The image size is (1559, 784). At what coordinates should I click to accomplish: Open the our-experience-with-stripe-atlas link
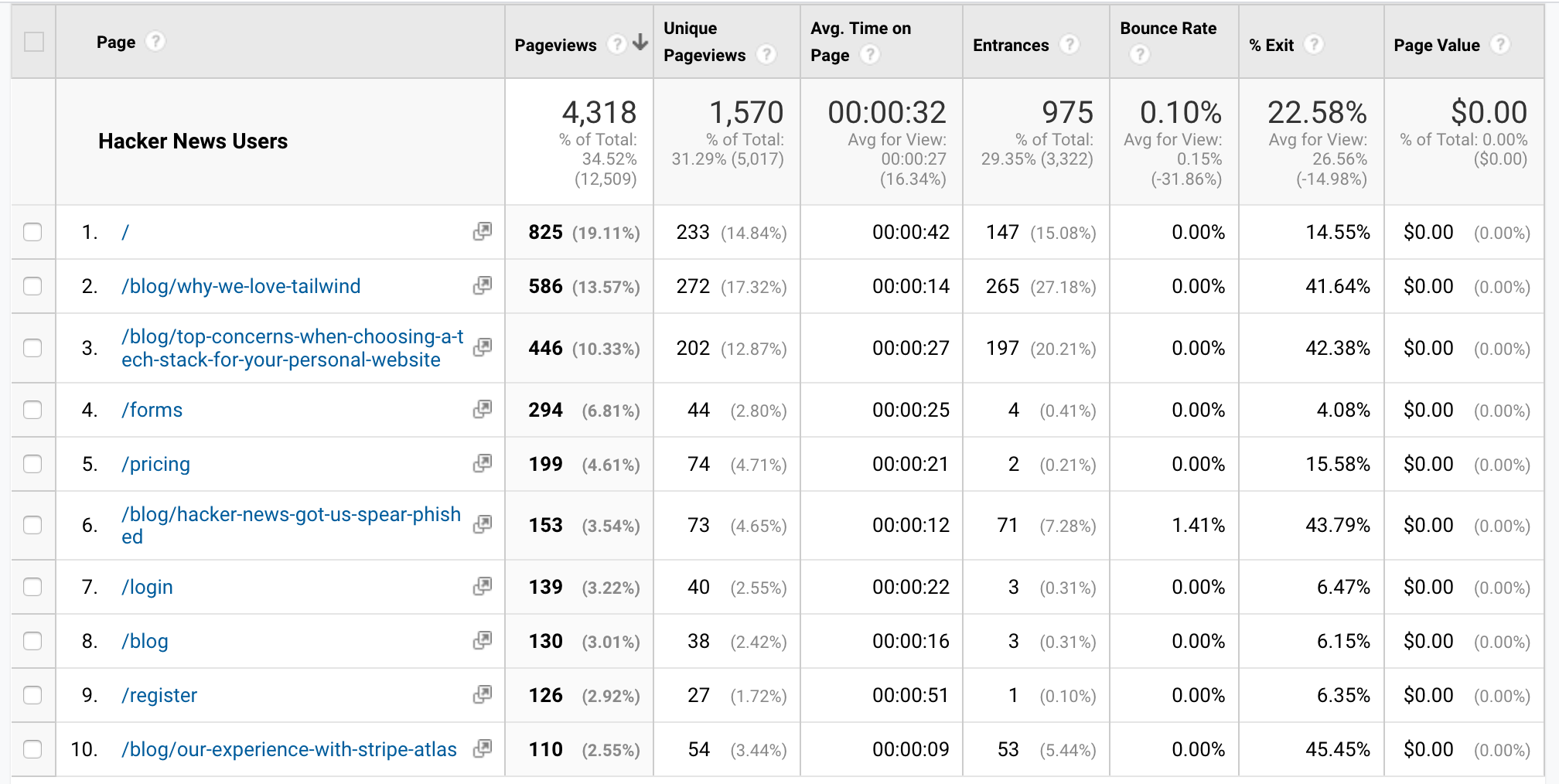pos(289,749)
